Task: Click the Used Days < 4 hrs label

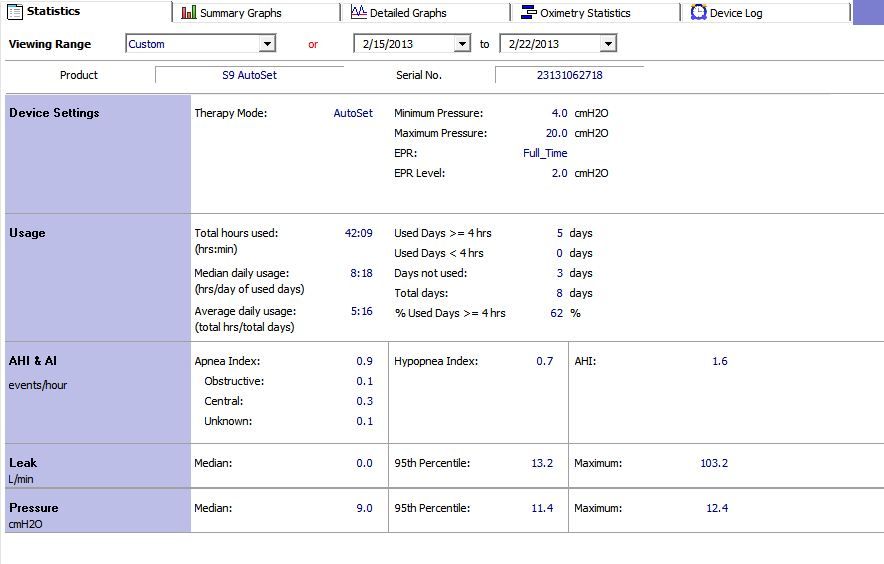Action: [439, 253]
